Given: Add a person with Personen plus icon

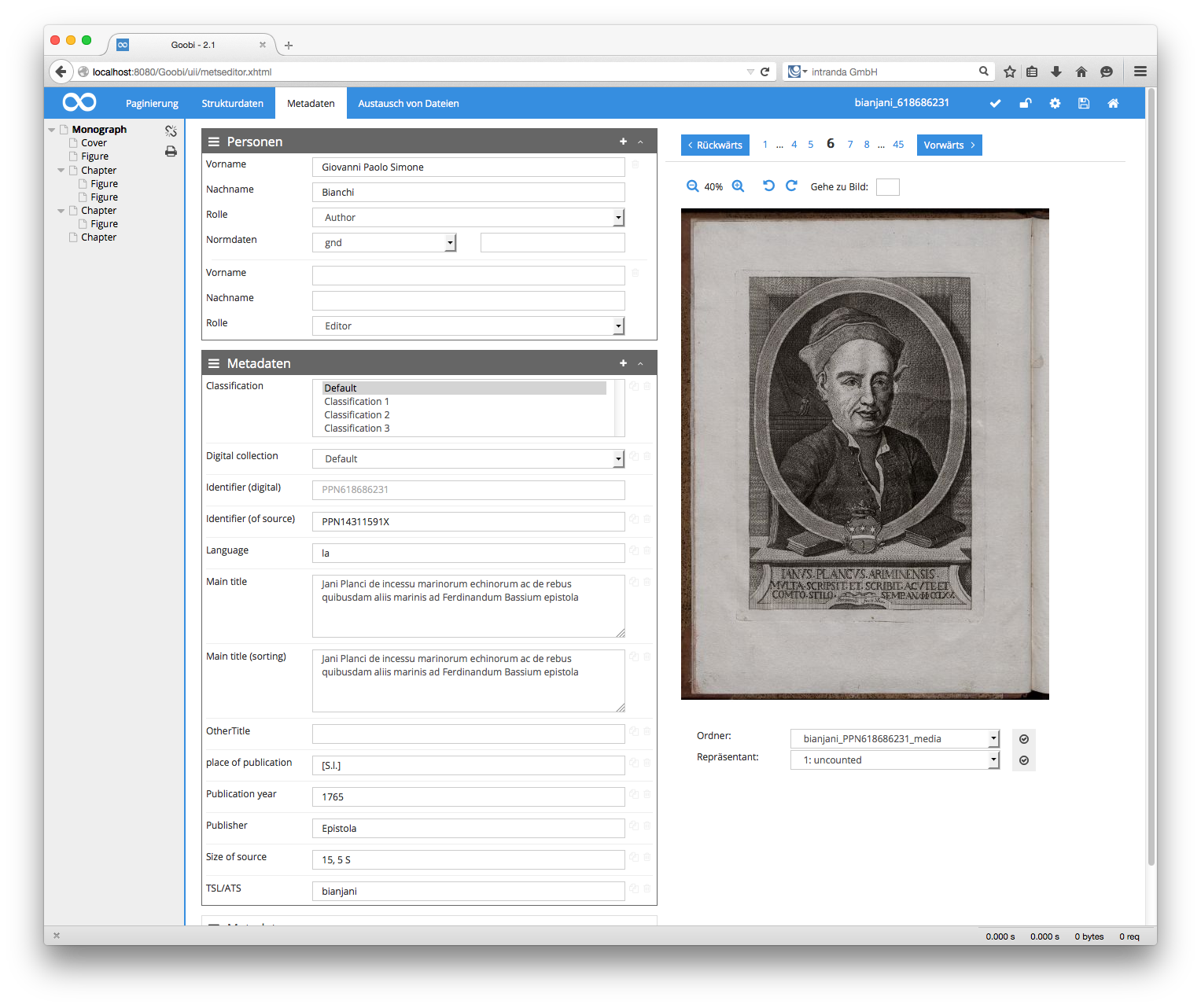Looking at the screenshot, I should [623, 142].
